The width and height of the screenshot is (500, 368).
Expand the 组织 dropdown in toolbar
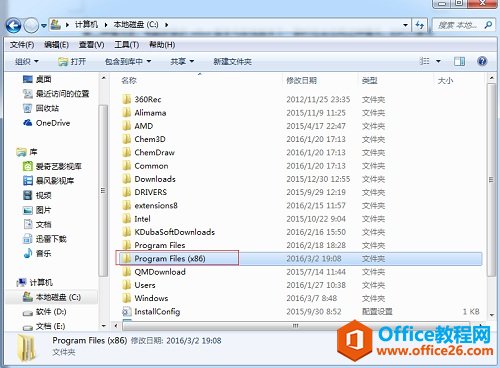(x=27, y=61)
